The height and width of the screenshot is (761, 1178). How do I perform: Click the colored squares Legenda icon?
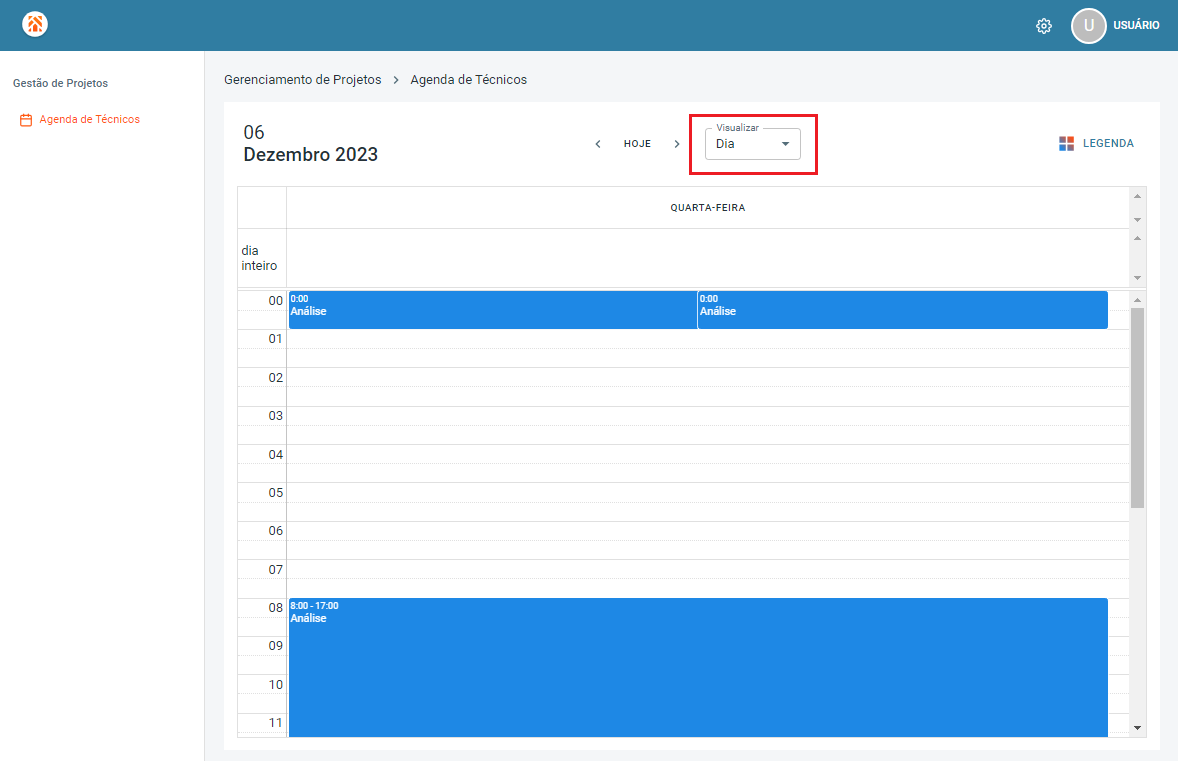(x=1066, y=143)
